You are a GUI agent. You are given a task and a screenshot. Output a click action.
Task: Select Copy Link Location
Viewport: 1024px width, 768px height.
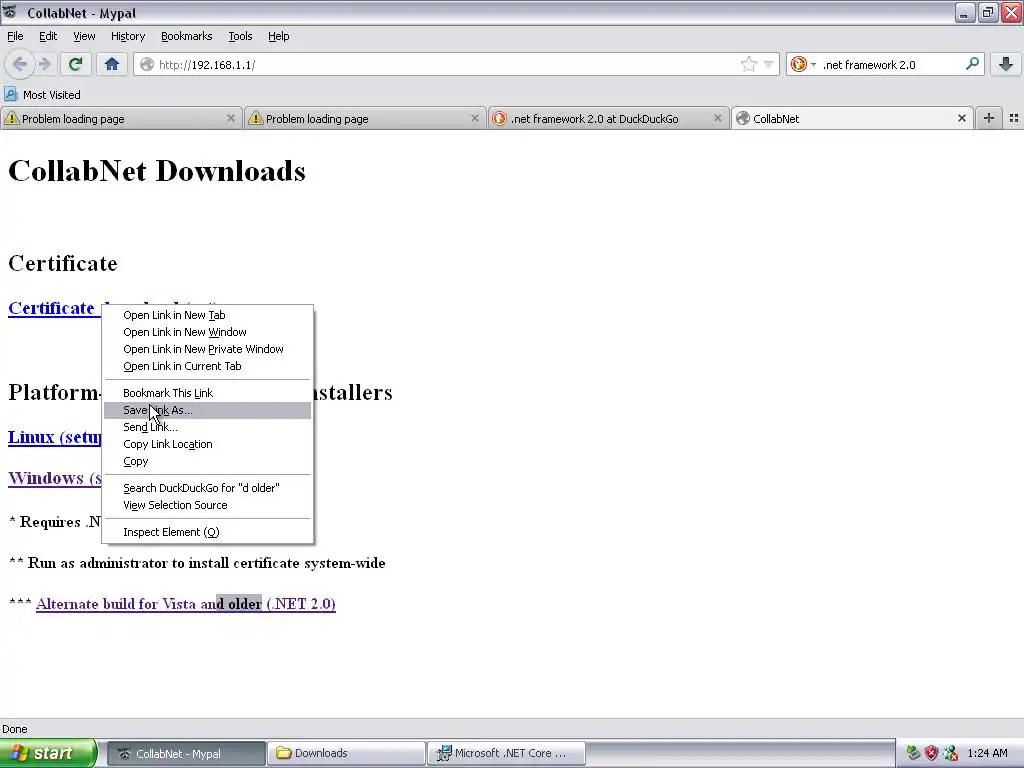207,444
